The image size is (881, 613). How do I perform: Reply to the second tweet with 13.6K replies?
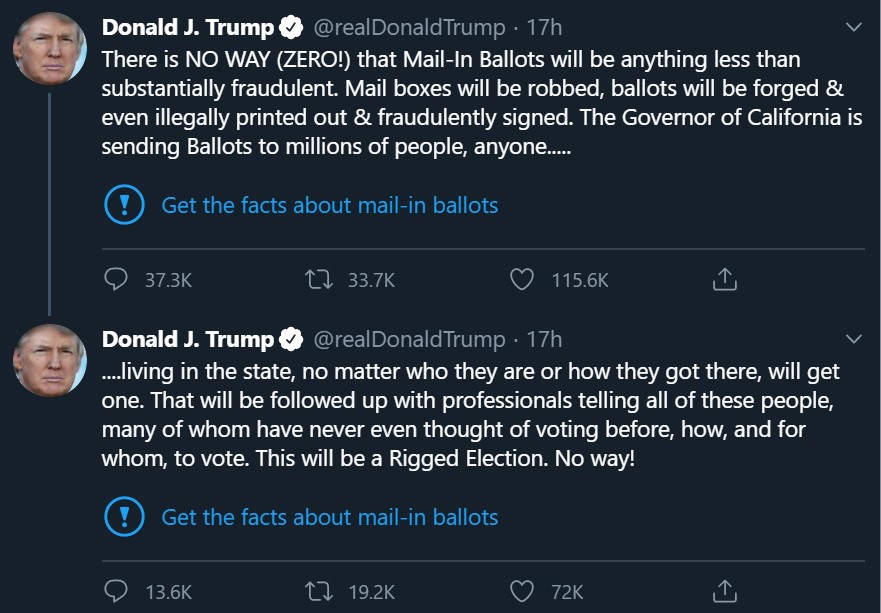(x=118, y=591)
